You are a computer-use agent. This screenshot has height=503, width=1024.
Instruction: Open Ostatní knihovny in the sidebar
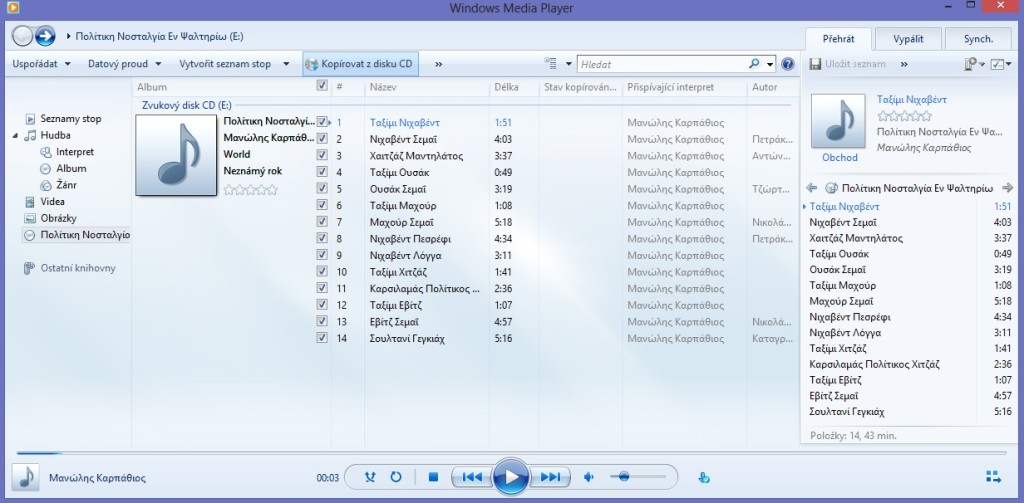pos(78,268)
